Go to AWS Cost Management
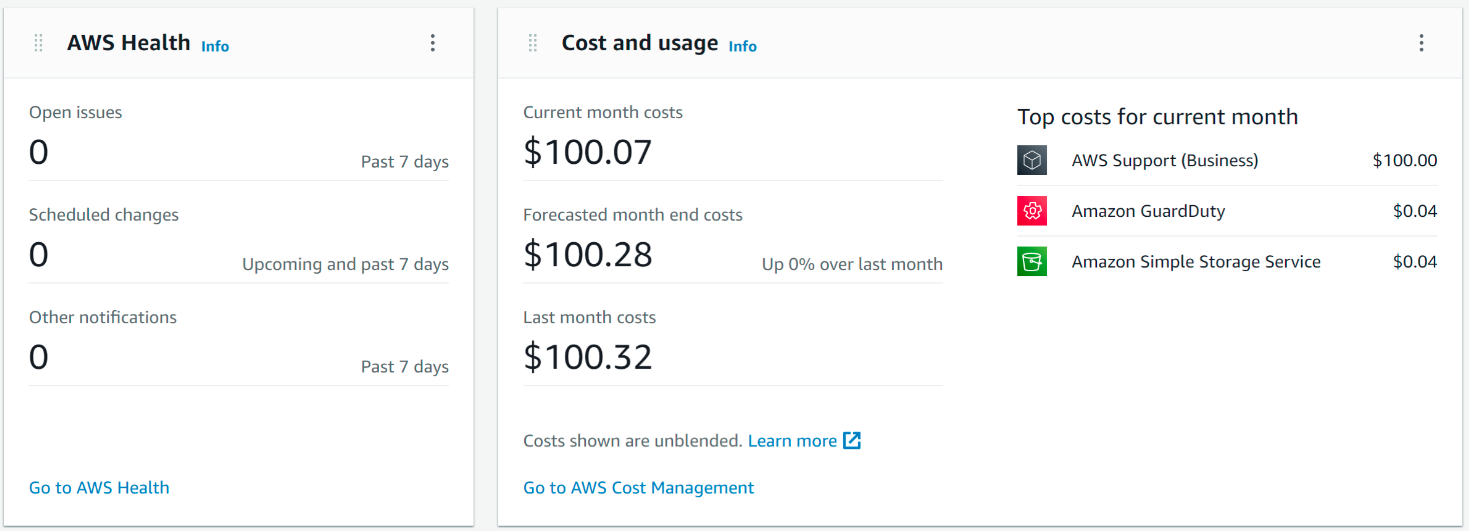This screenshot has width=1469, height=531. (x=639, y=488)
